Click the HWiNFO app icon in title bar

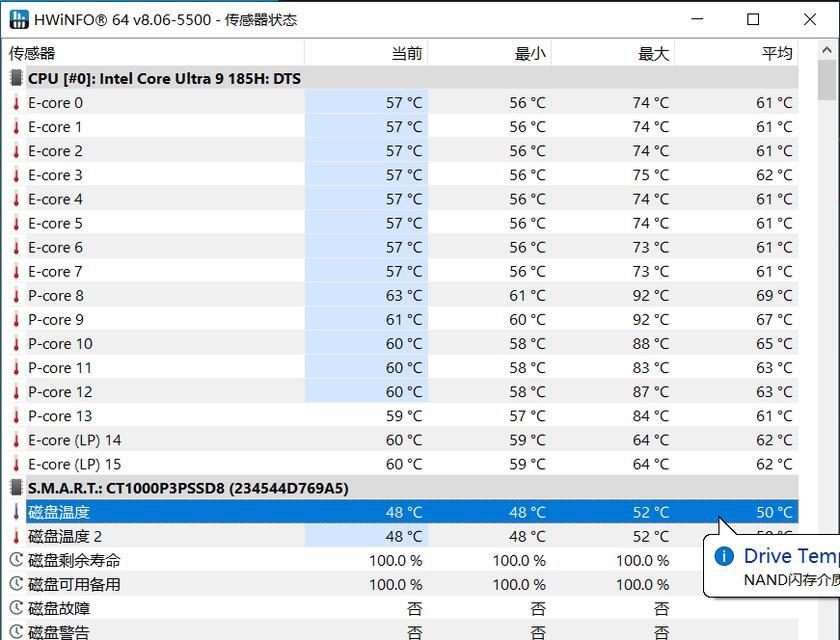[x=19, y=19]
